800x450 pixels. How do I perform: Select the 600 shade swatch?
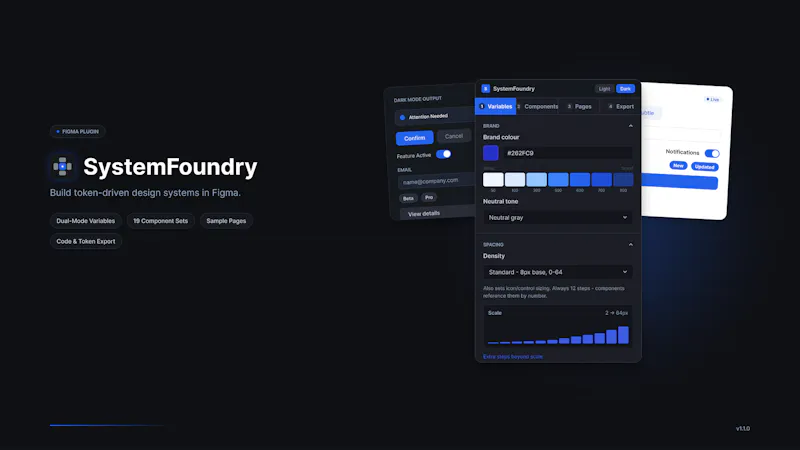click(x=580, y=180)
